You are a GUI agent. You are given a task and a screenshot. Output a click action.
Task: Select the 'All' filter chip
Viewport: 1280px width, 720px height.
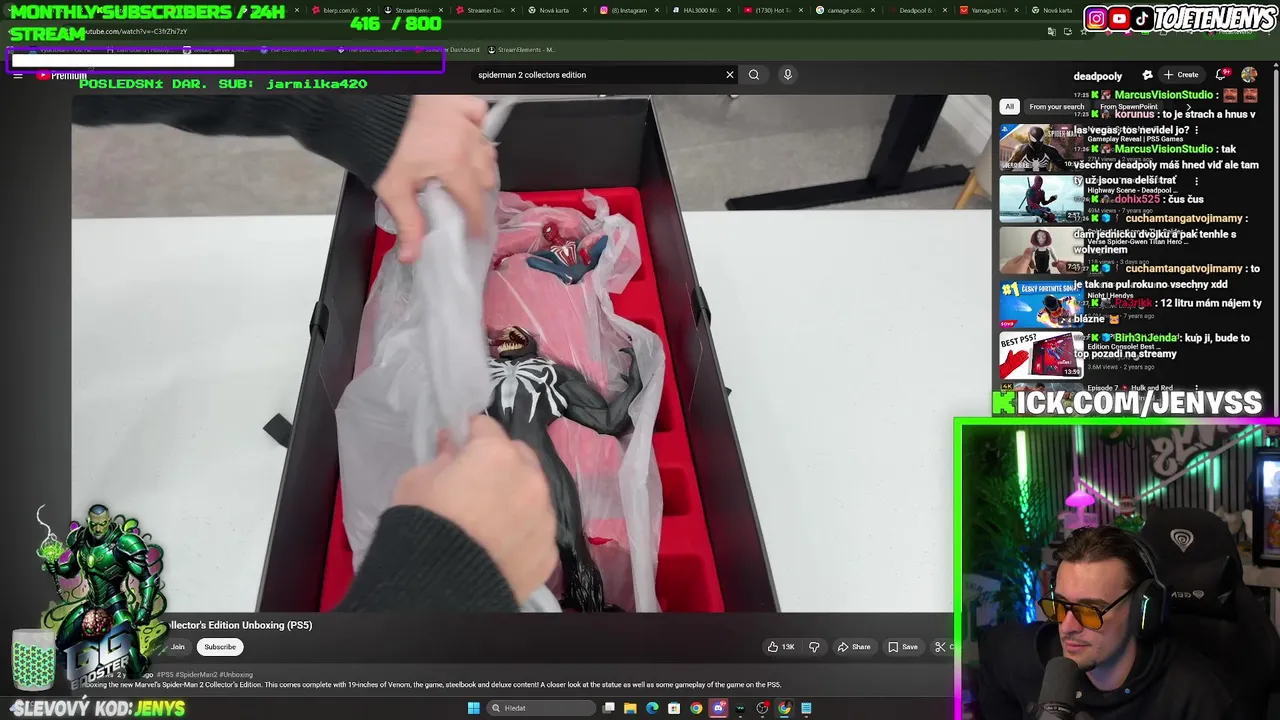click(1009, 107)
